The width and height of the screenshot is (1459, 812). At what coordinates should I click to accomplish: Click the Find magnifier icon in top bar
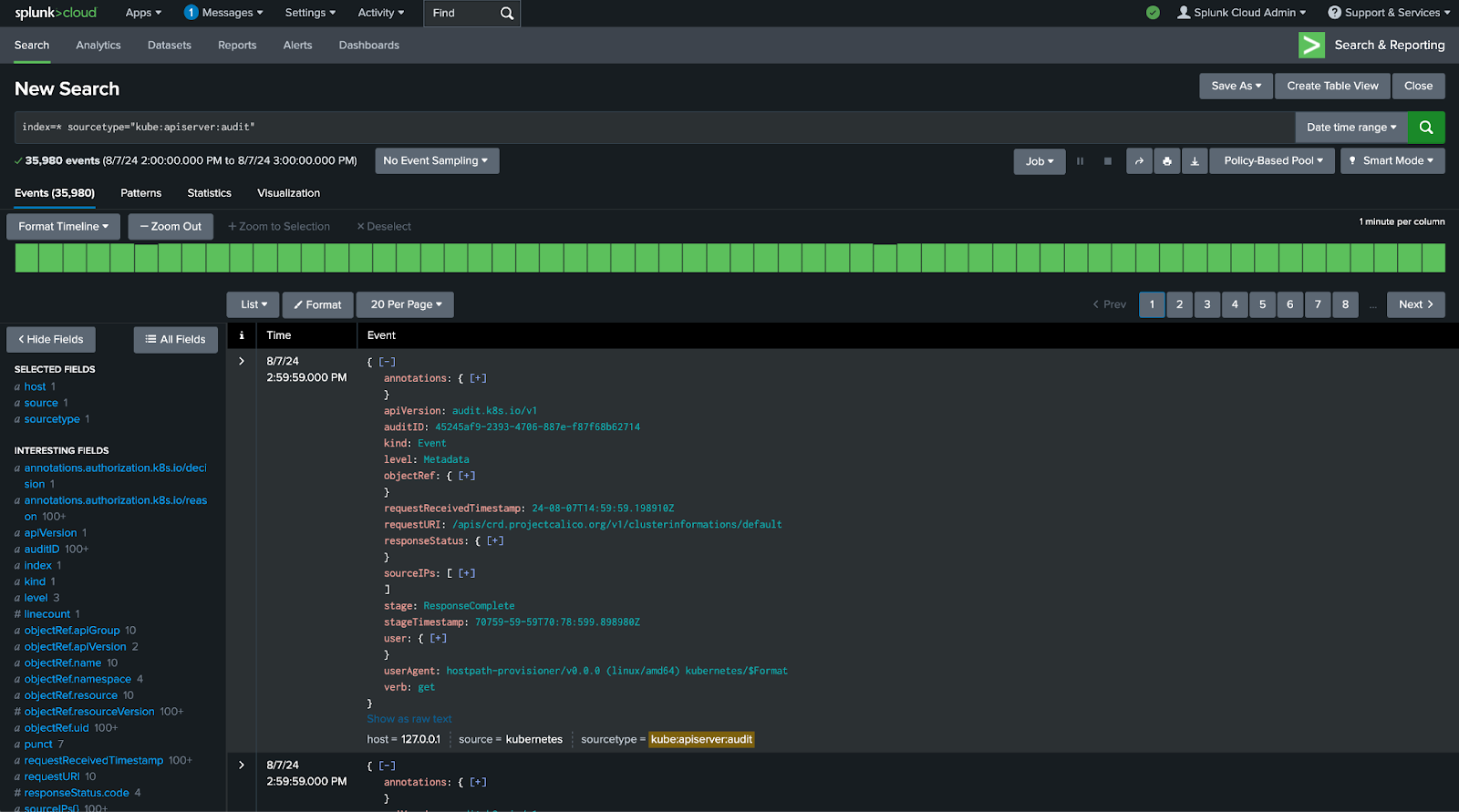click(507, 14)
